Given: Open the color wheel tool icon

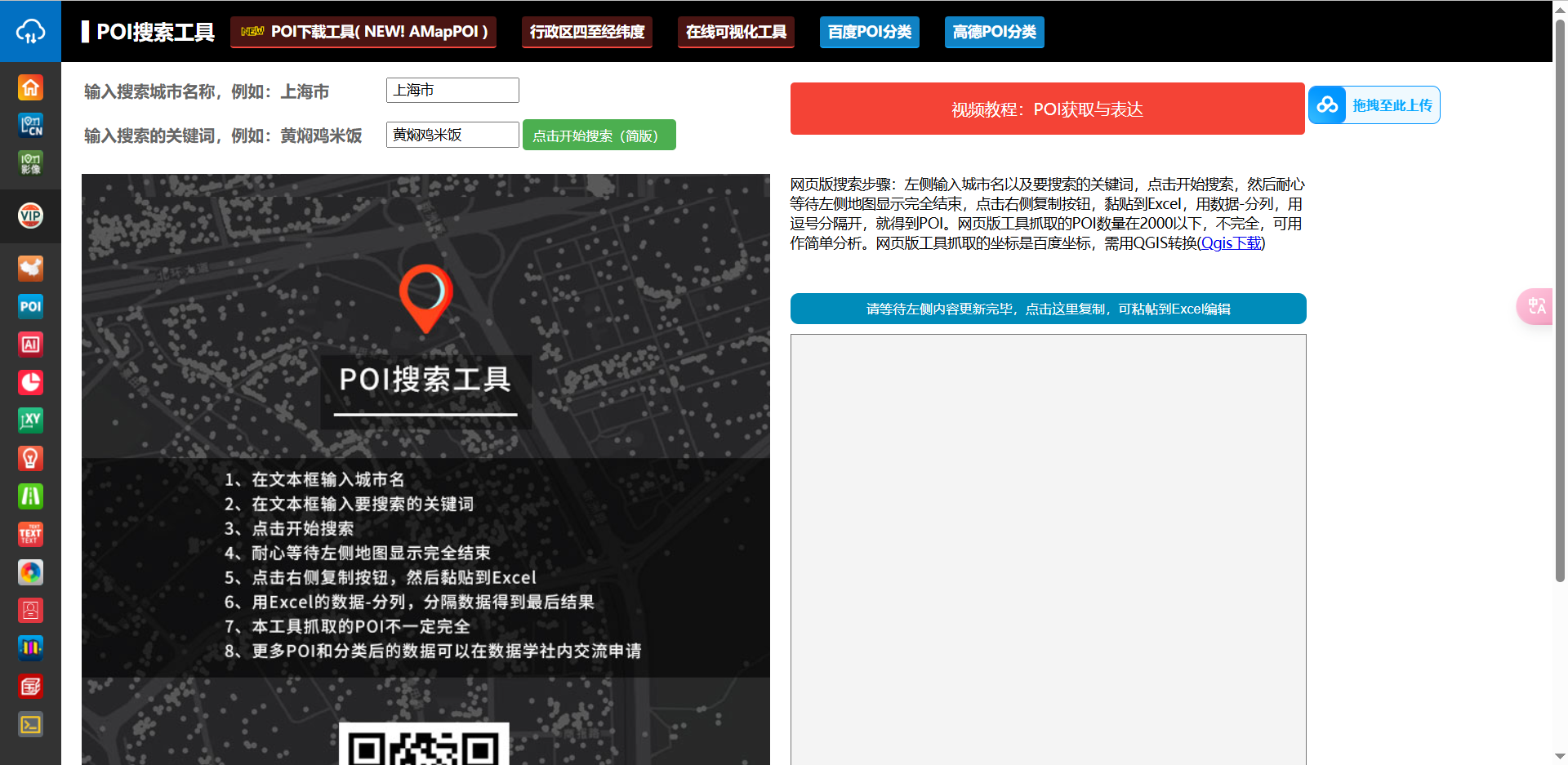Looking at the screenshot, I should (30, 572).
